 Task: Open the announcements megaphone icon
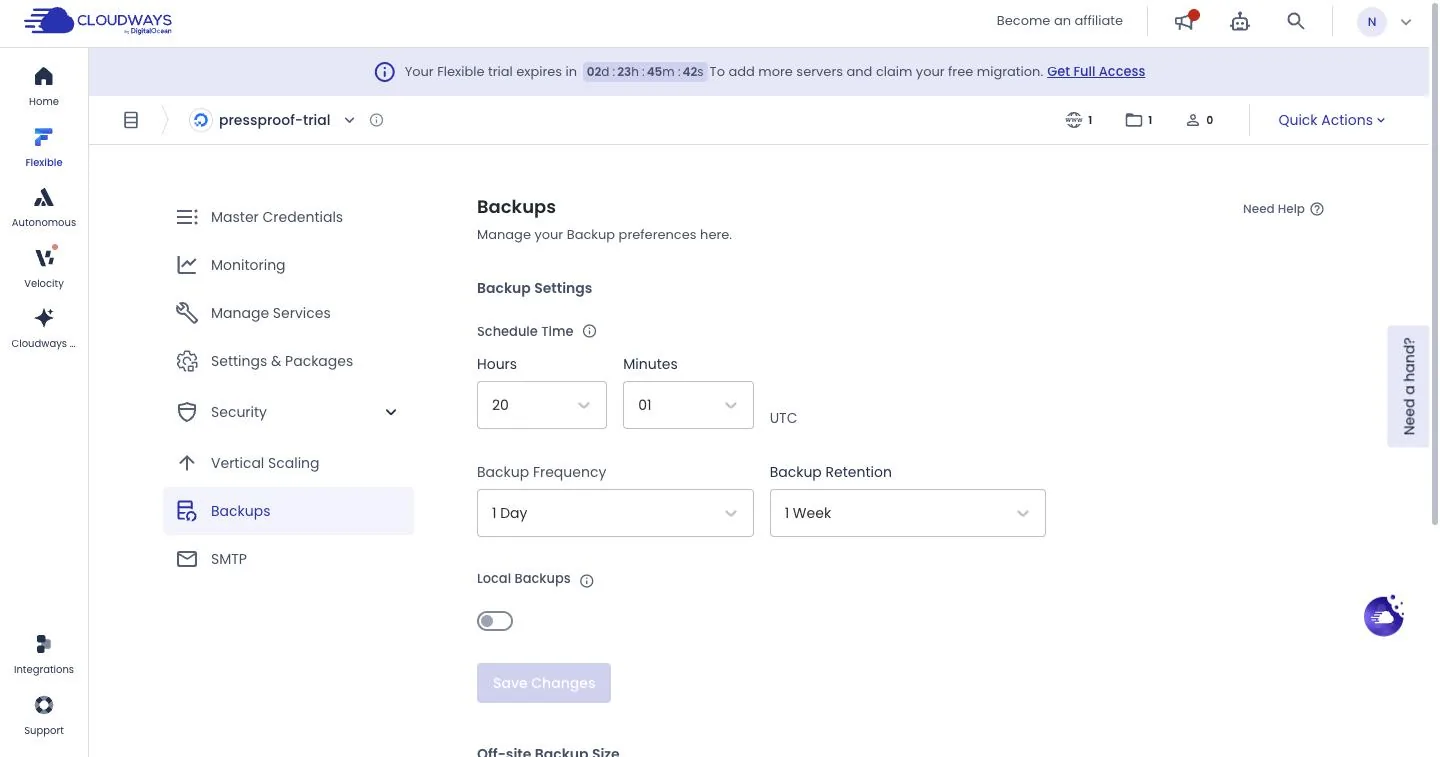click(1185, 21)
